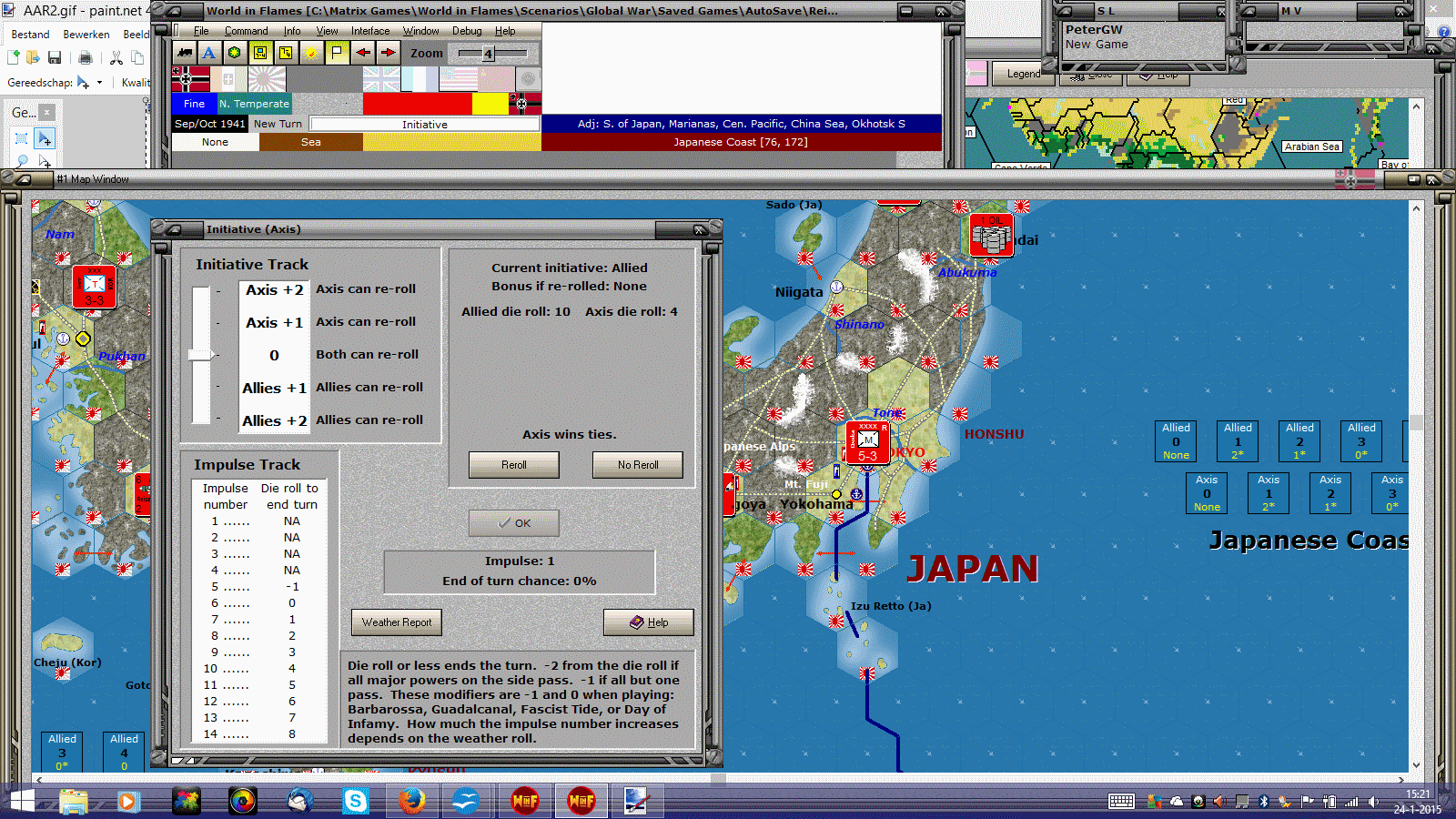Screen dimensions: 1456x819
Task: Click the 'Axis +2' initiative track entry
Action: (x=275, y=289)
